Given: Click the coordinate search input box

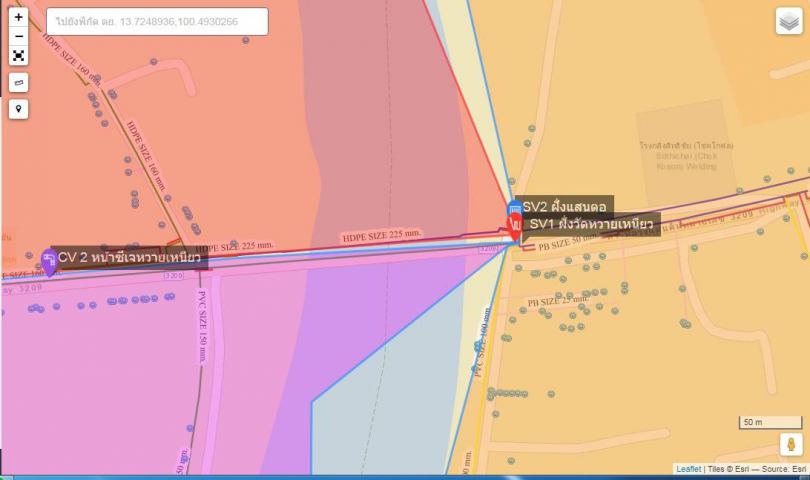Looking at the screenshot, I should [157, 22].
